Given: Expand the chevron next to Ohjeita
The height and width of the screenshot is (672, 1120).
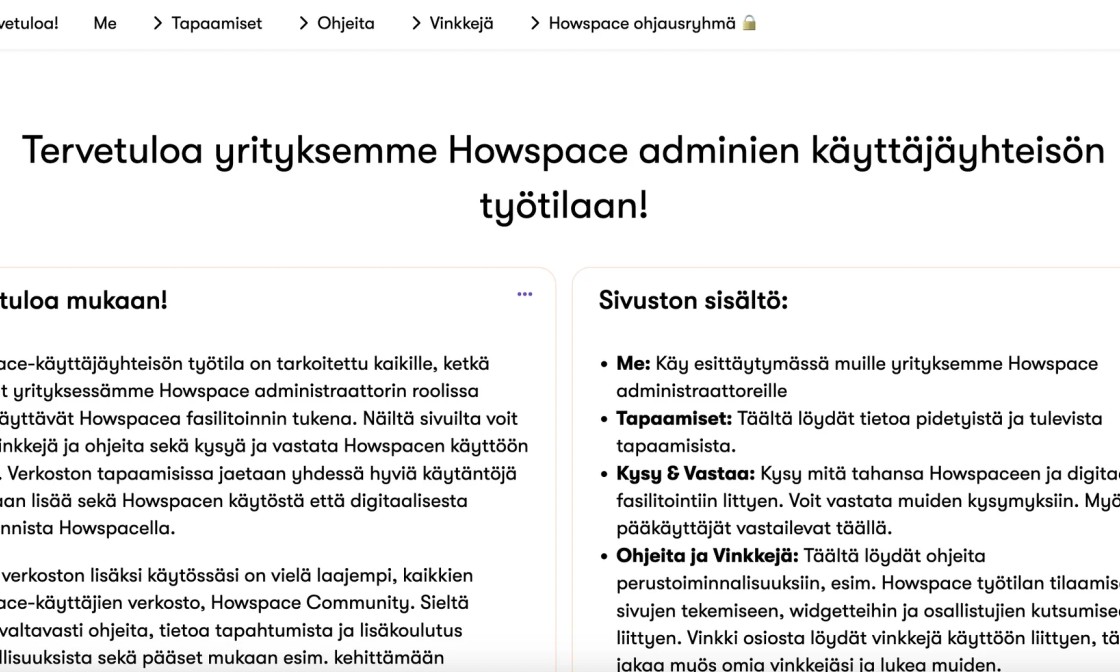Looking at the screenshot, I should click(304, 24).
